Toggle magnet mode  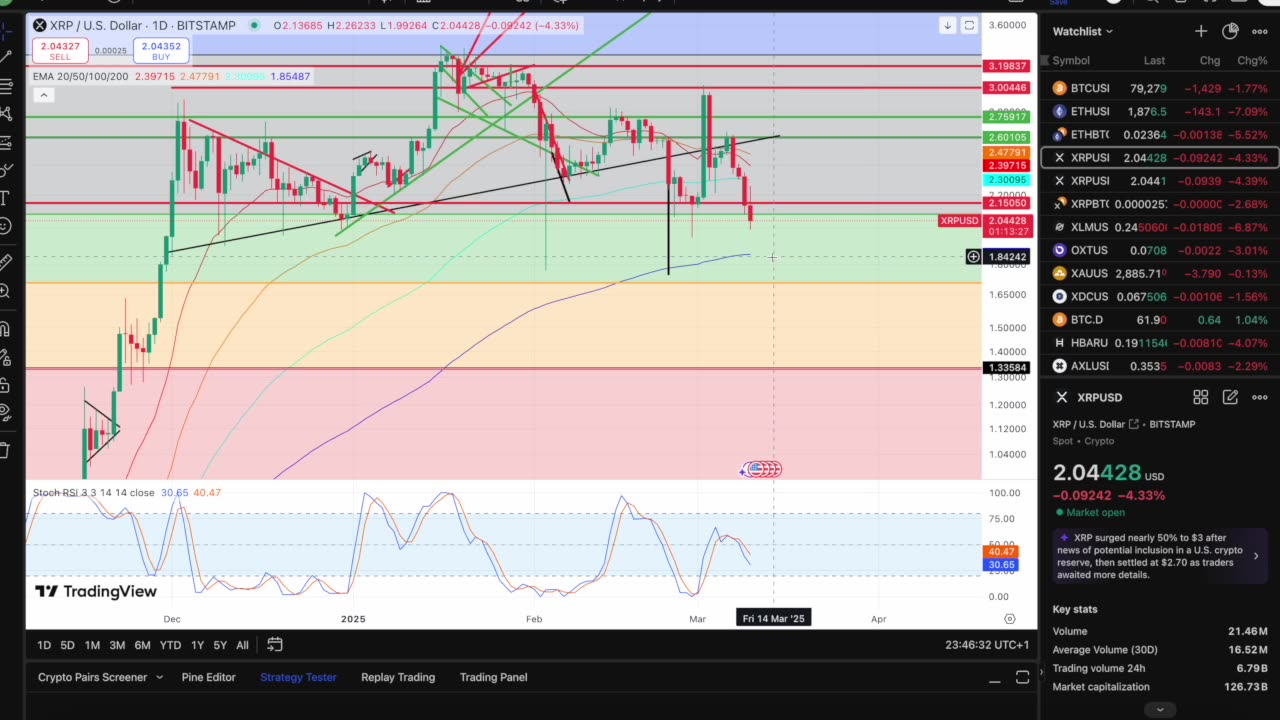coord(5,328)
